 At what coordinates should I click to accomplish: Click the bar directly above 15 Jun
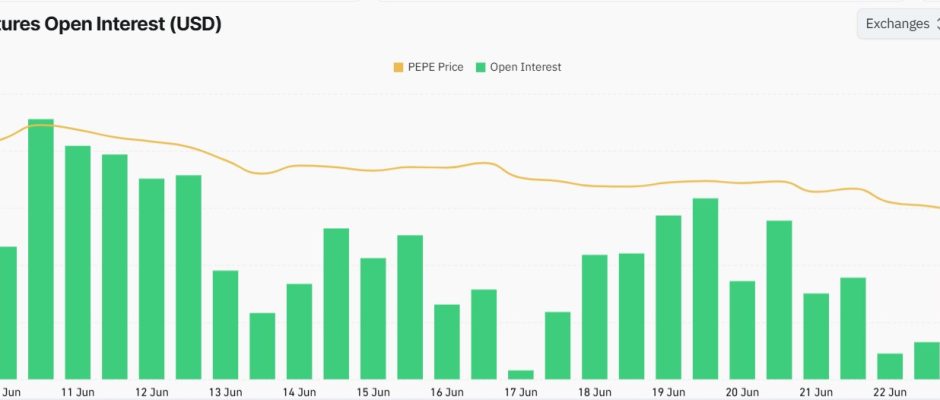pyautogui.click(x=373, y=318)
